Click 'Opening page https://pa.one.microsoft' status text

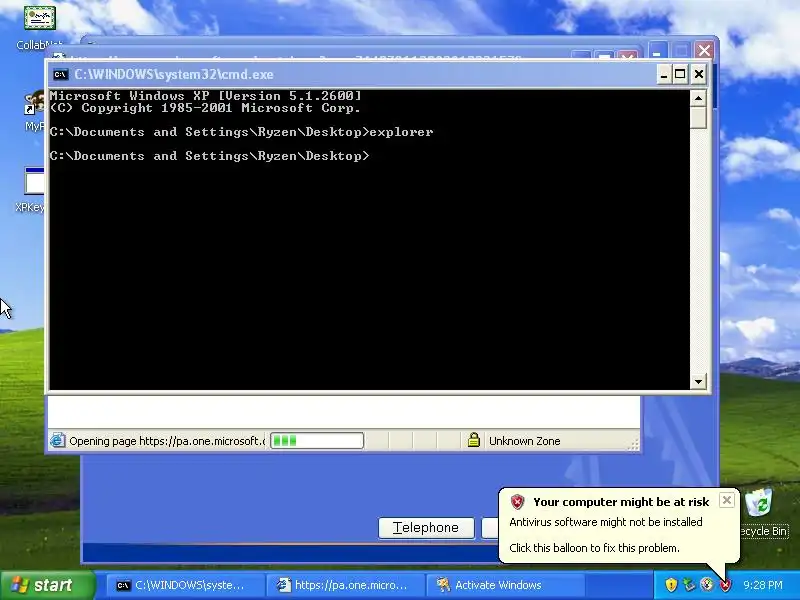[167, 441]
